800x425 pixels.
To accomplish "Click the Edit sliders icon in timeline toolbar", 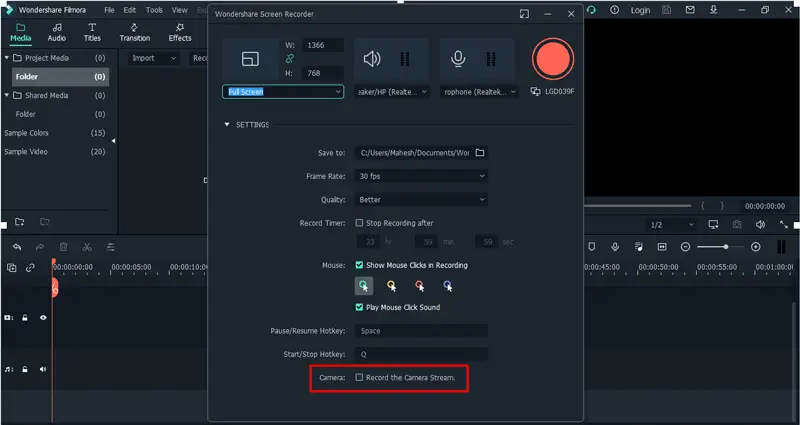I will pos(110,247).
